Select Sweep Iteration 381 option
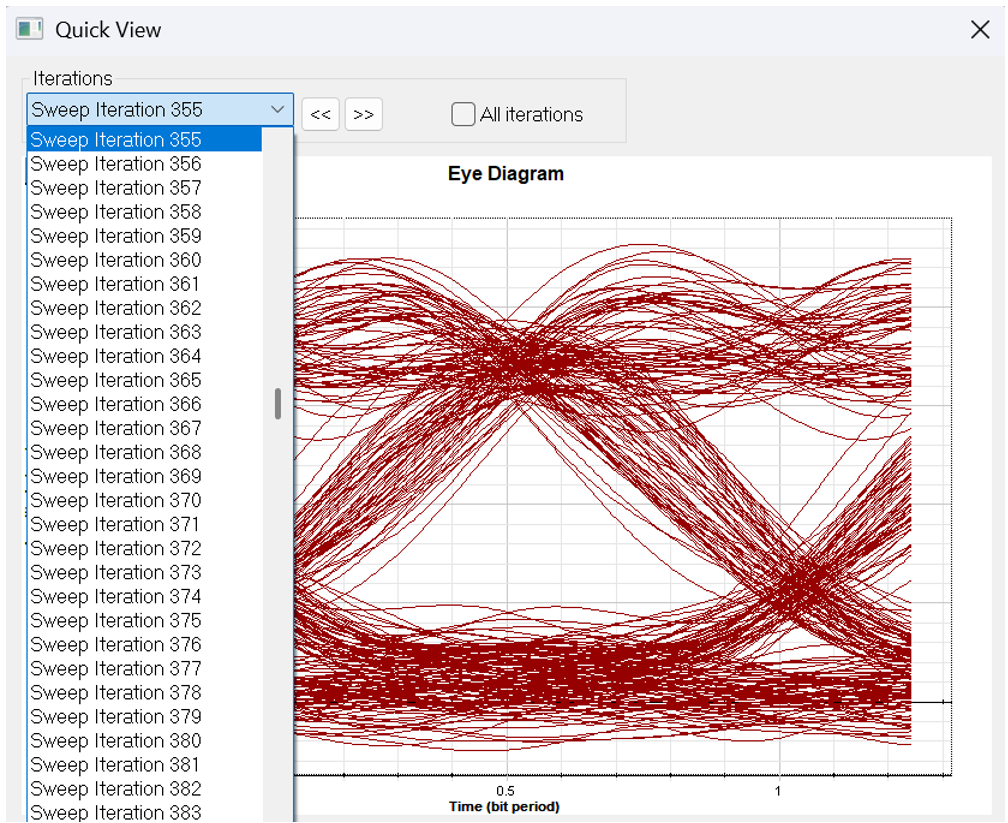This screenshot has height=823, width=1008. click(116, 765)
